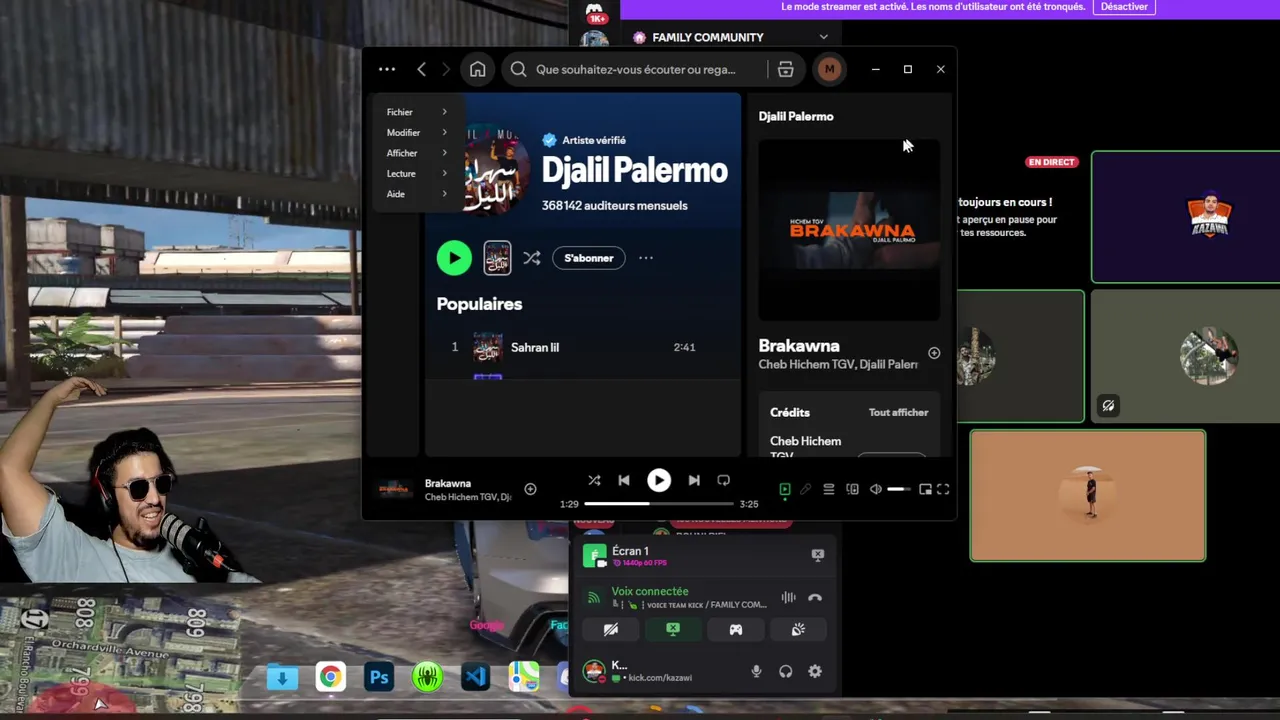Open Google Chrome from the dock
Image resolution: width=1280 pixels, height=720 pixels.
click(330, 677)
